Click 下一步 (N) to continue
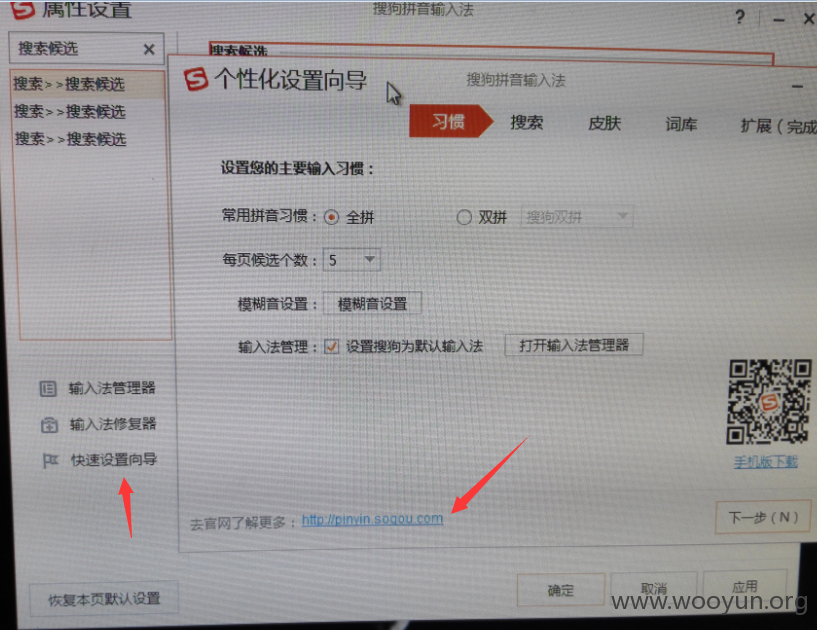The image size is (817, 630). click(x=763, y=517)
